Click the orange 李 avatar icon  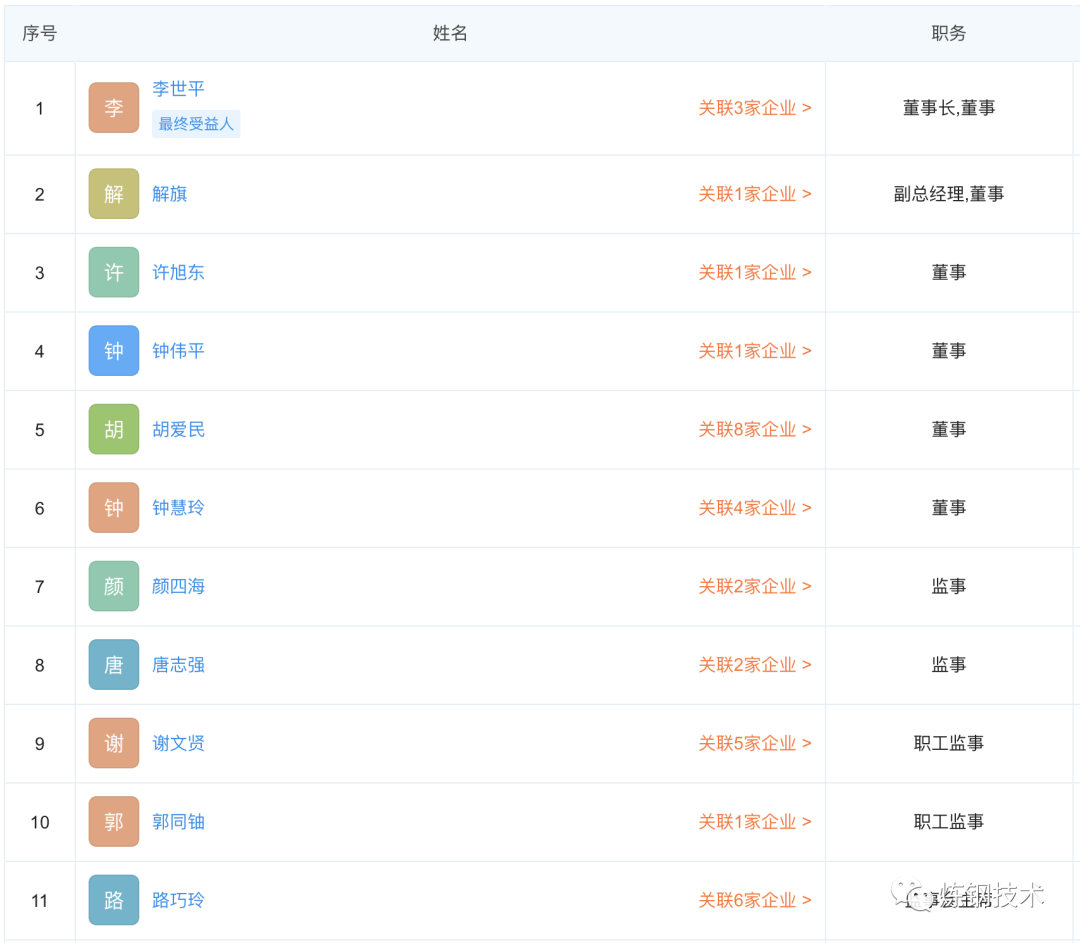coord(114,108)
